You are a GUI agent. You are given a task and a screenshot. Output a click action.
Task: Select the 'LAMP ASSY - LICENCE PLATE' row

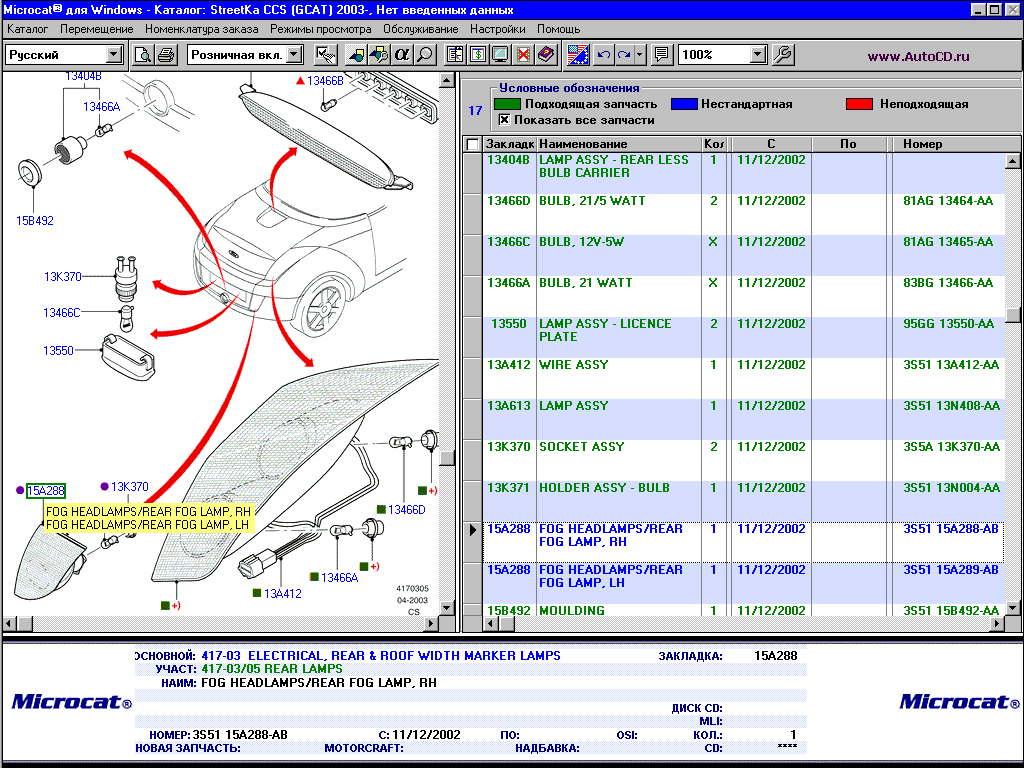pyautogui.click(x=743, y=337)
